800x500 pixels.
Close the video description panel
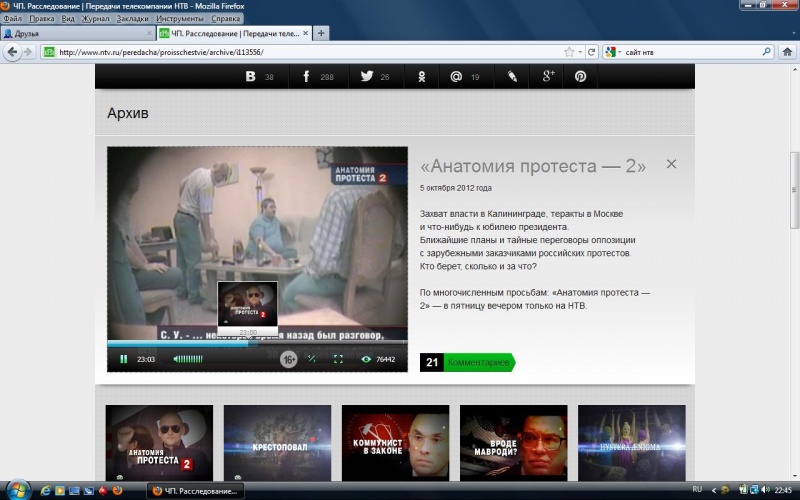pos(671,164)
